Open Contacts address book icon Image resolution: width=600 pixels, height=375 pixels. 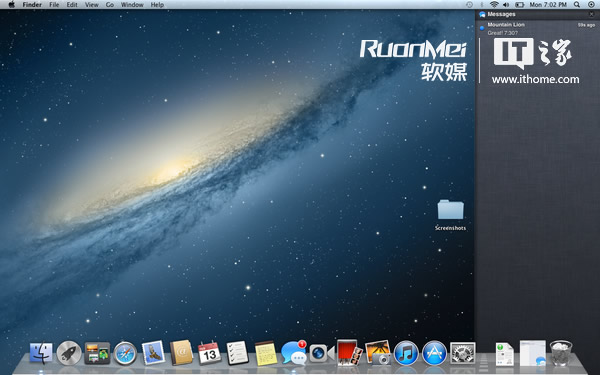coord(181,352)
